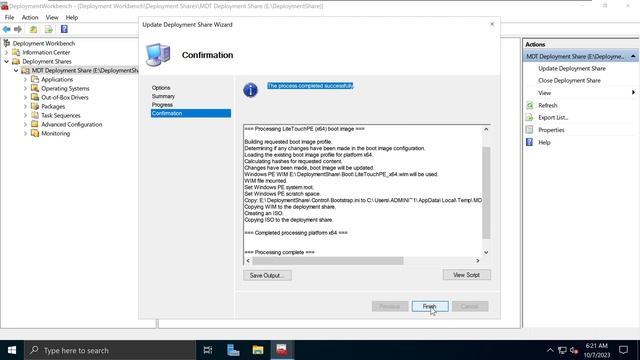Click the Forward arrow toolbar icon
This screenshot has width=640, height=360.
coord(18,29)
